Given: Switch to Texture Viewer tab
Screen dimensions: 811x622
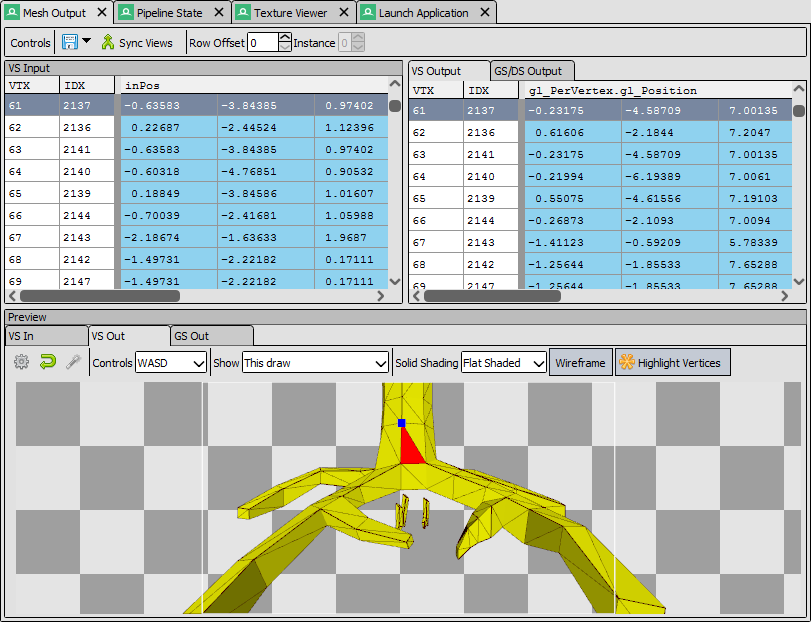Looking at the screenshot, I should click(290, 13).
